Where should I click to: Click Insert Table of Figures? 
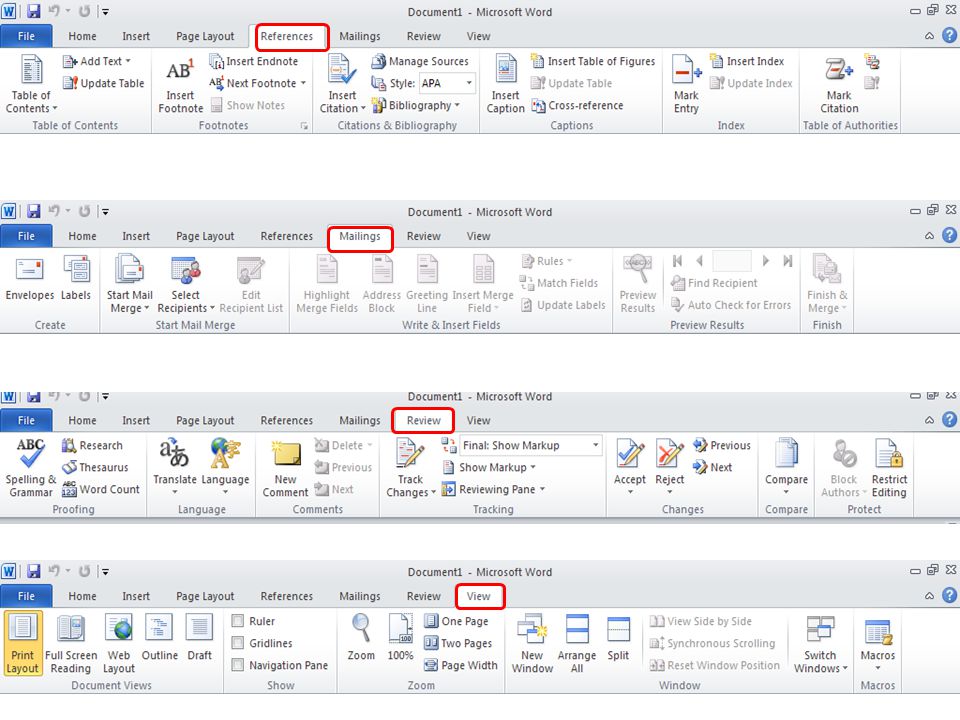[x=593, y=61]
